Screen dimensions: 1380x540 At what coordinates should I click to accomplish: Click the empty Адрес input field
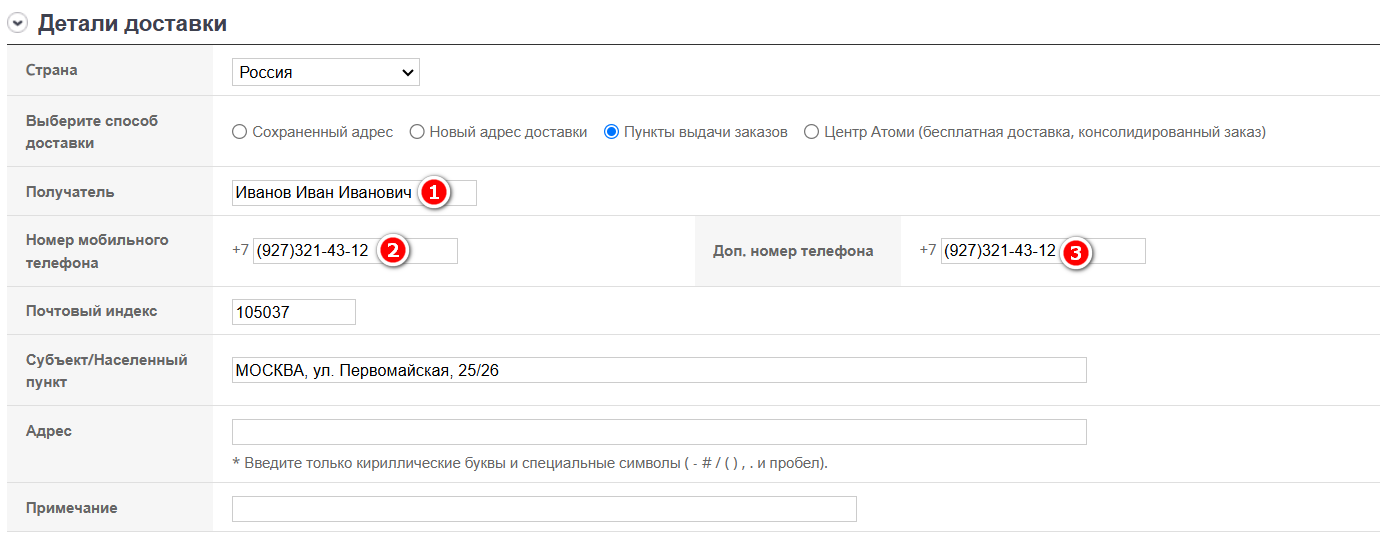pyautogui.click(x=658, y=432)
